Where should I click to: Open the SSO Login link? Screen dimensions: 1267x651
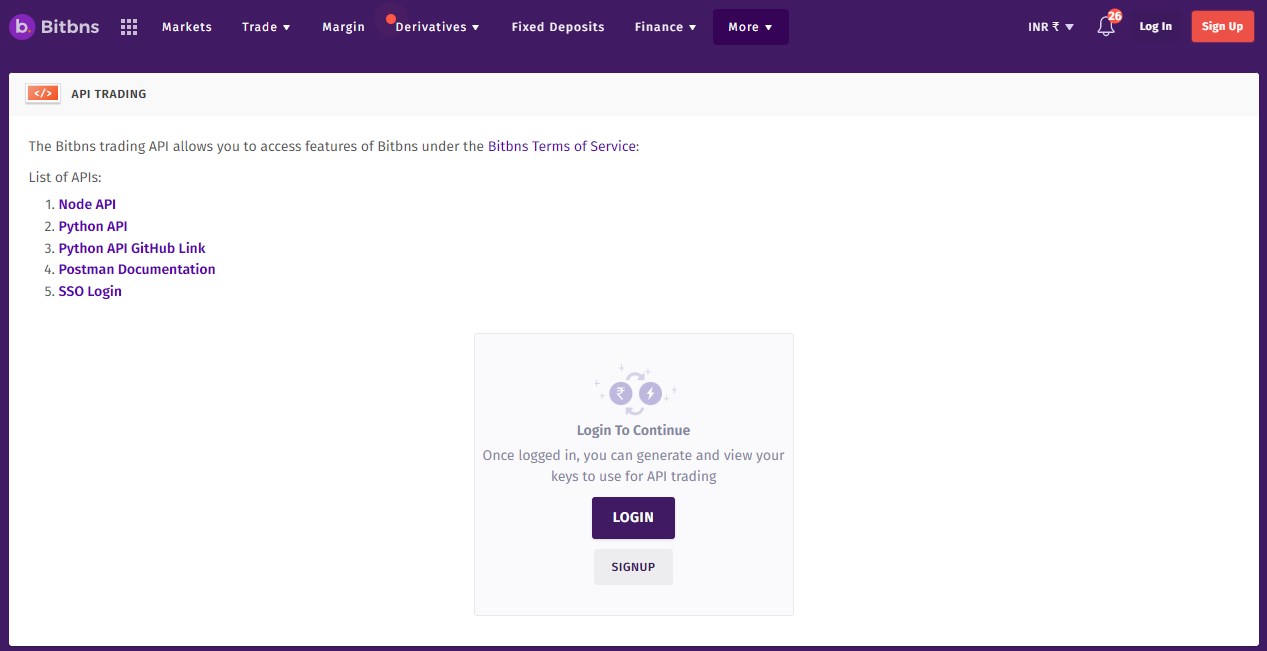(x=90, y=291)
